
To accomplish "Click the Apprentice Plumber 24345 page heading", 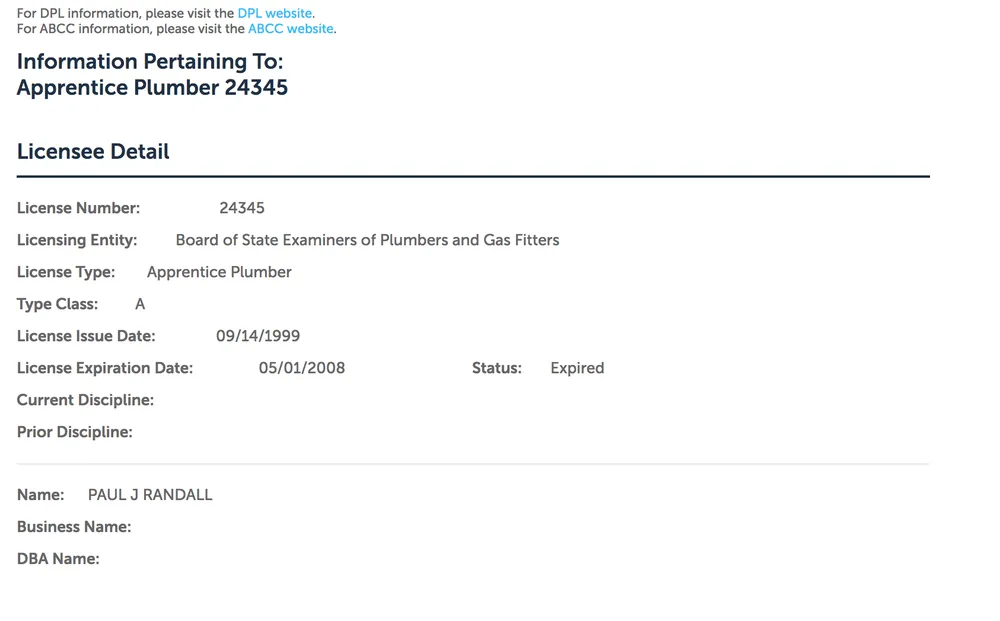I will pyautogui.click(x=152, y=88).
